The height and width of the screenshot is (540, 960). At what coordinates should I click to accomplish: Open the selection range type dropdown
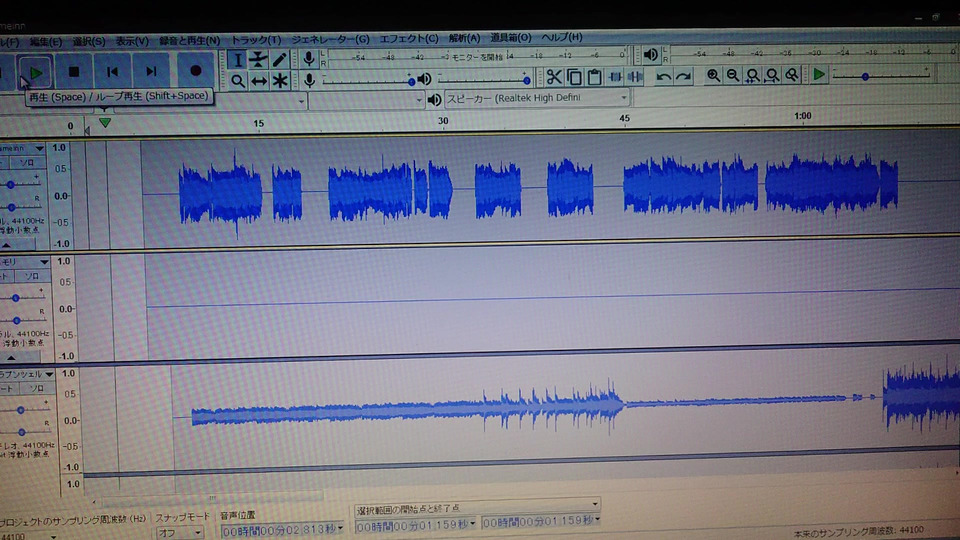click(476, 508)
